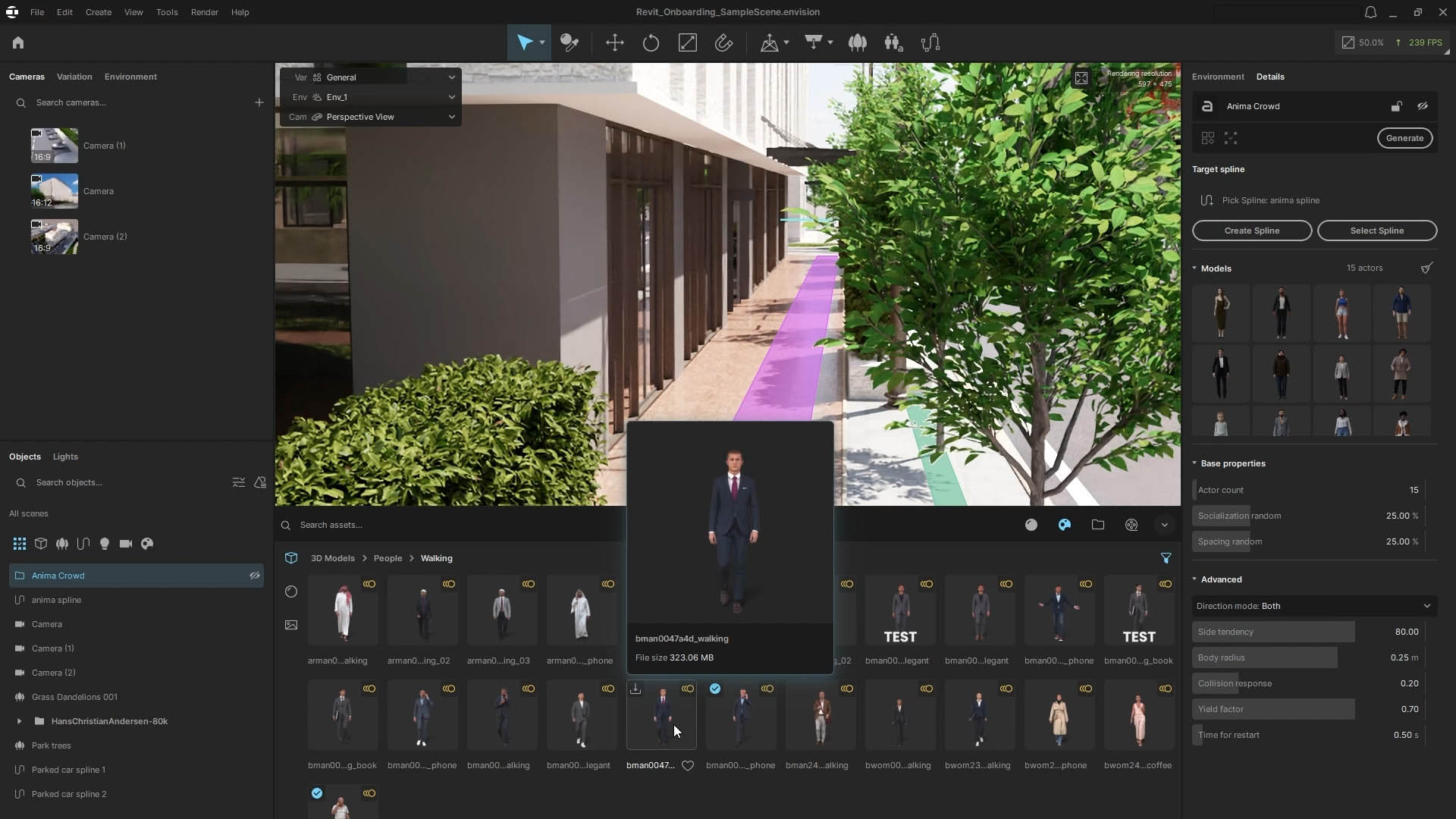Select the Camera (1) thumbnail in Cameras panel
The image size is (1456, 819).
(x=53, y=145)
